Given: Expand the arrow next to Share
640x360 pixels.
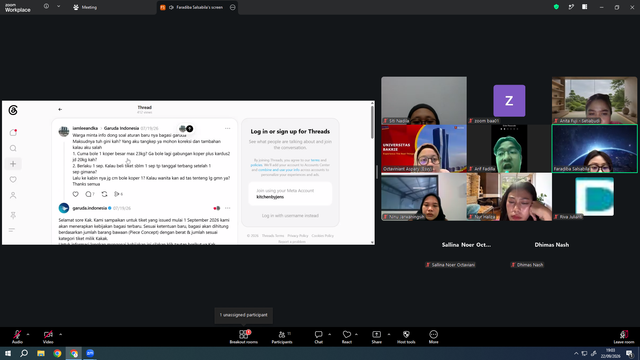Looking at the screenshot, I should 389,334.
